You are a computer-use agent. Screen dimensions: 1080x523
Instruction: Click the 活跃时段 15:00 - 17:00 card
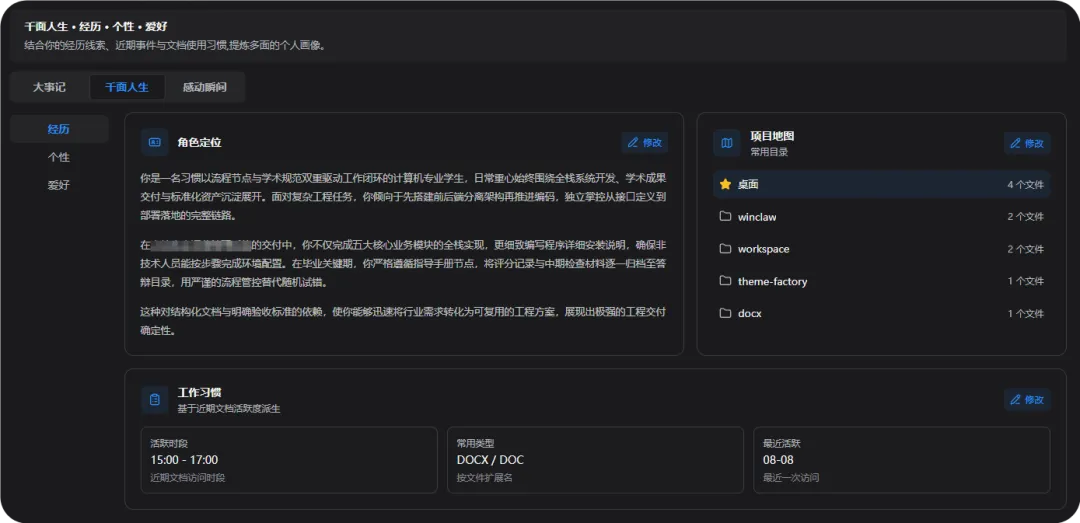pos(289,460)
